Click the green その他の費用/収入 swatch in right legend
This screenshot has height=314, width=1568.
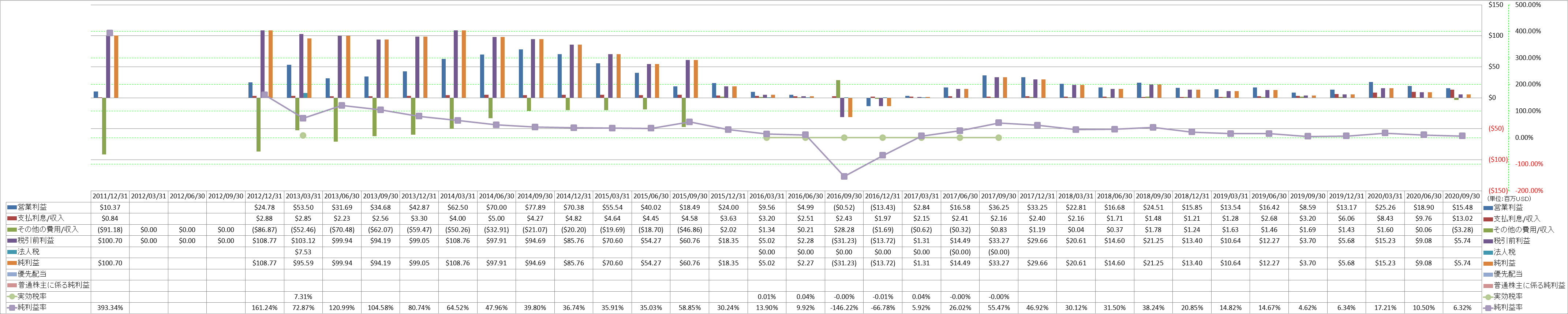tap(1488, 230)
